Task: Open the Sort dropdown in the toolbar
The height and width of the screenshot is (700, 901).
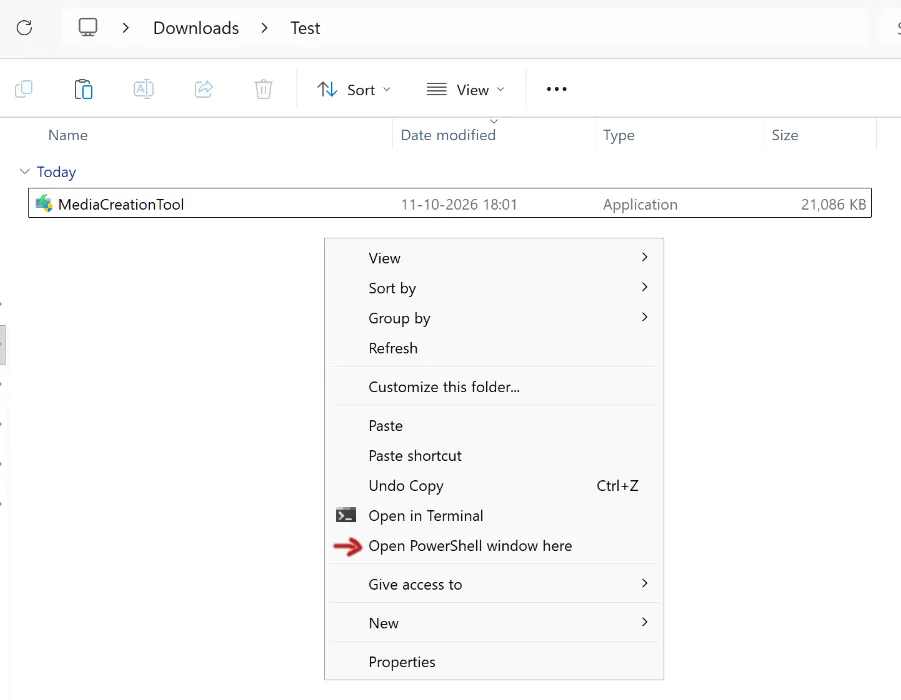Action: [x=354, y=90]
